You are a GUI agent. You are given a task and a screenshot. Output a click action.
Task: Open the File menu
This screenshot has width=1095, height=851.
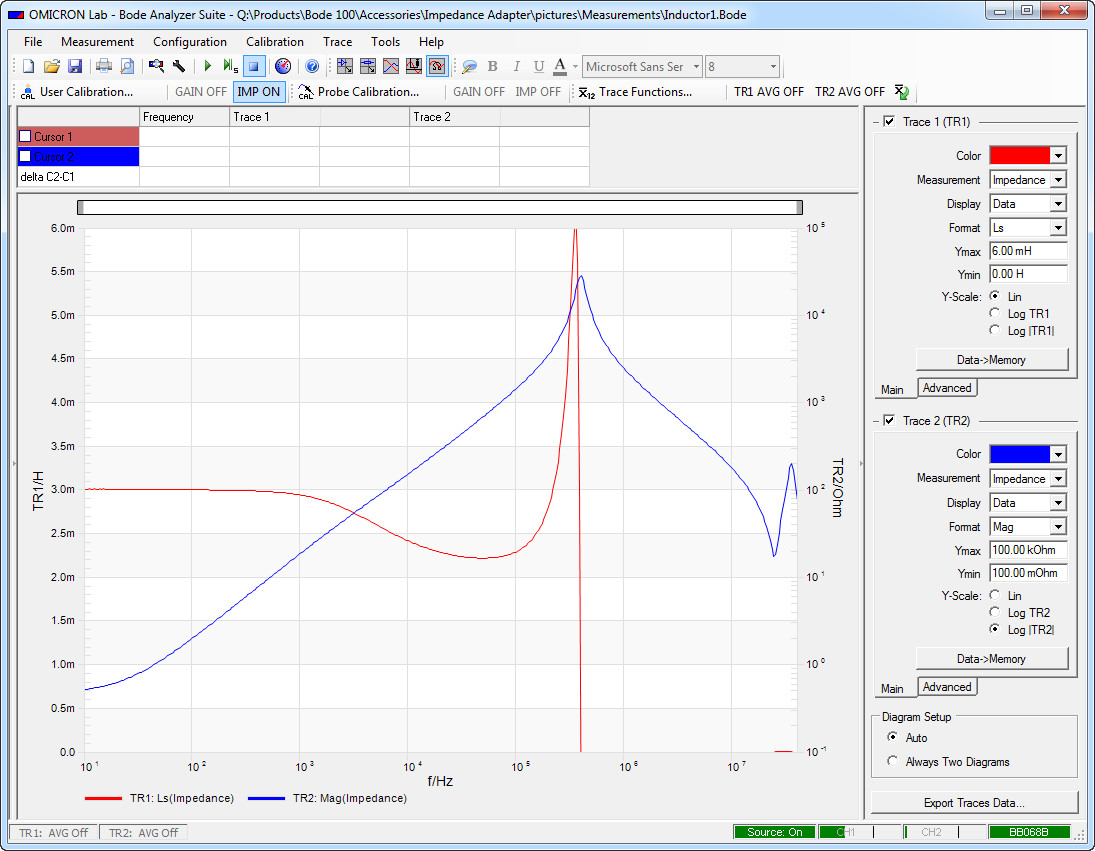33,42
